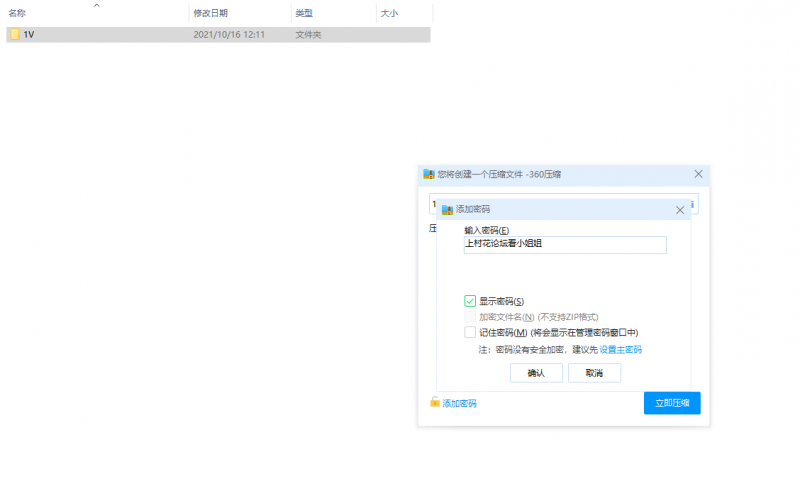Click the lock icon beside 添加密码
800x484 pixels.
point(435,403)
